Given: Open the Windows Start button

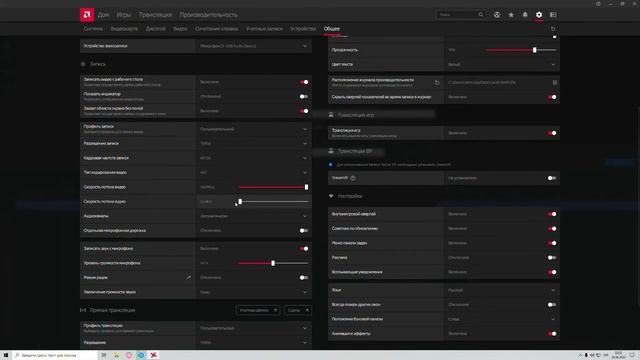Looking at the screenshot, I should (6, 355).
